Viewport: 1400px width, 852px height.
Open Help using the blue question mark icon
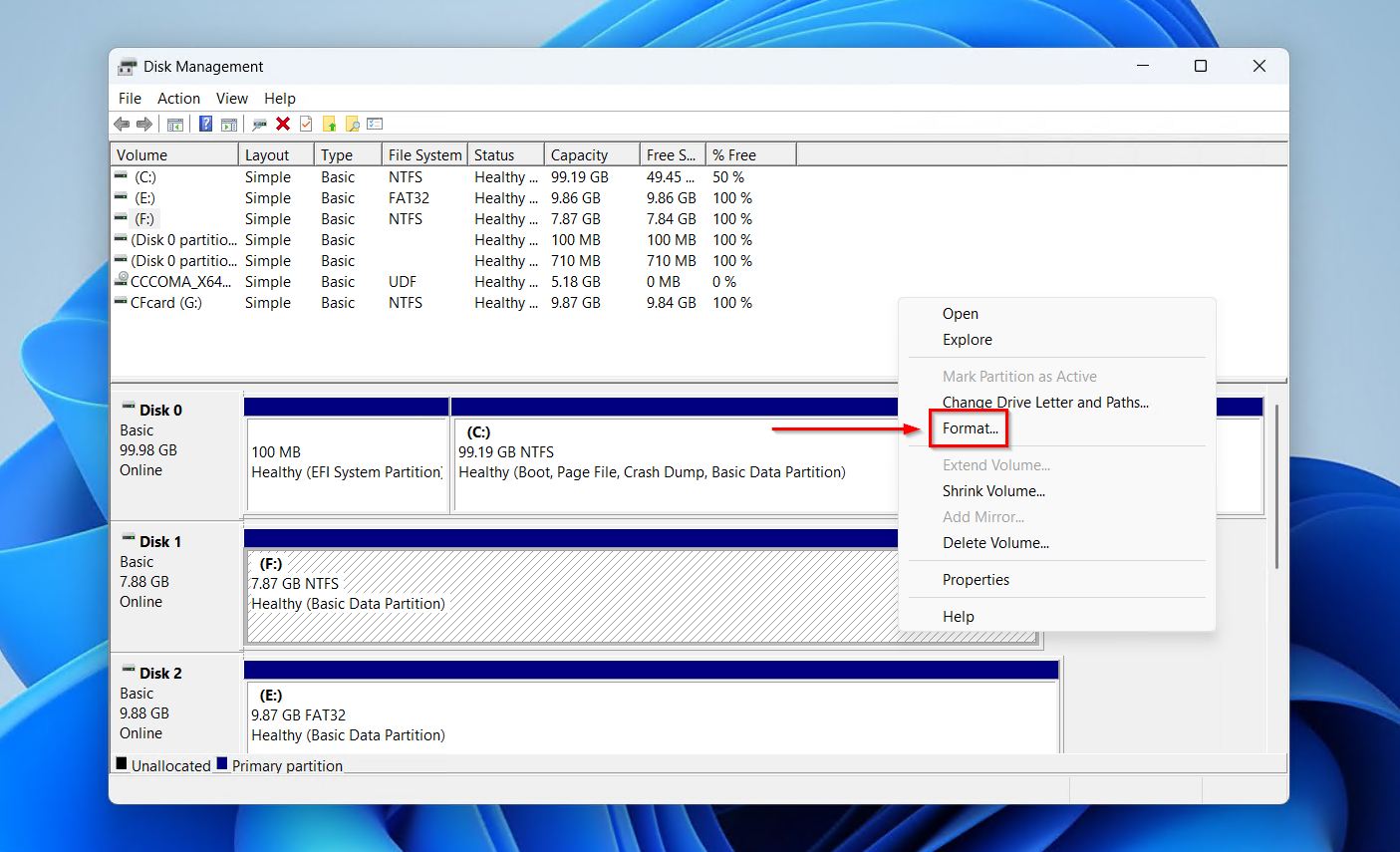click(x=205, y=123)
